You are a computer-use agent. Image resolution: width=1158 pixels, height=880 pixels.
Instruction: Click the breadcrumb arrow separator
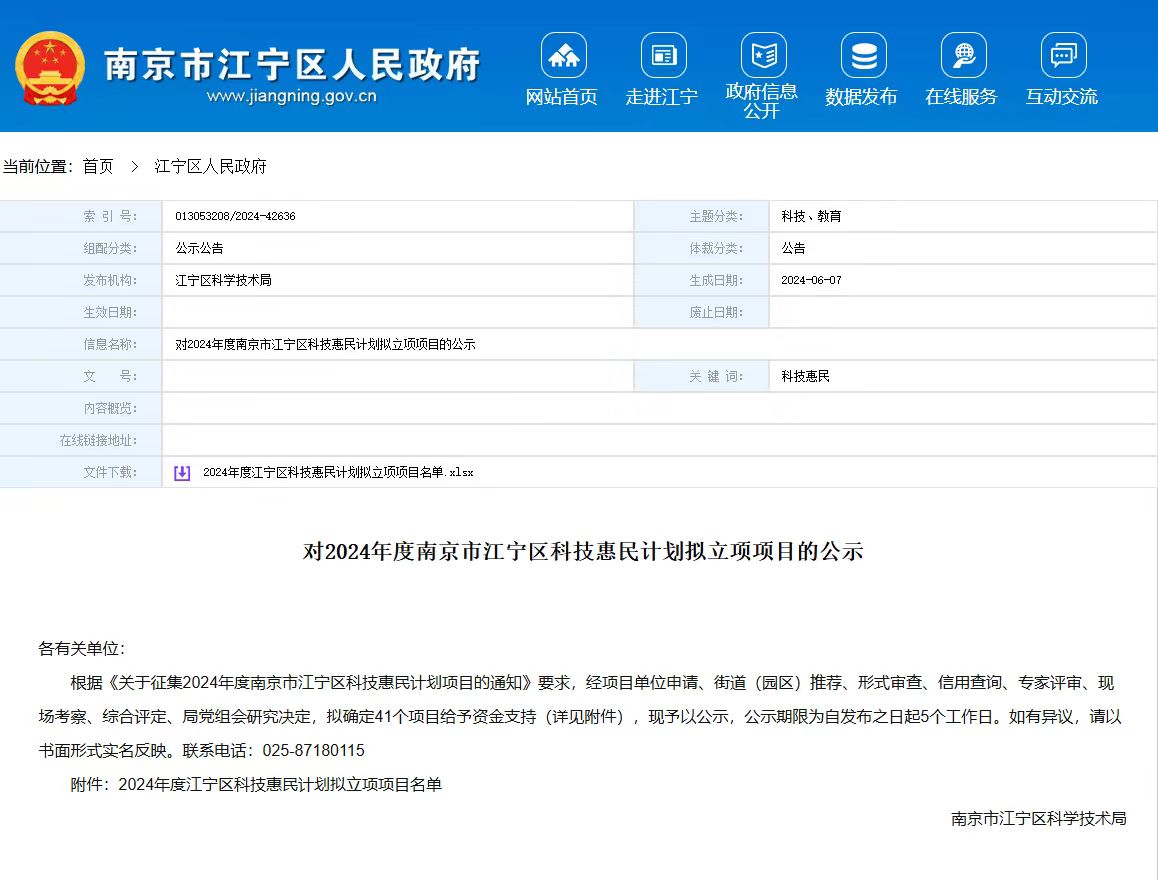click(134, 167)
